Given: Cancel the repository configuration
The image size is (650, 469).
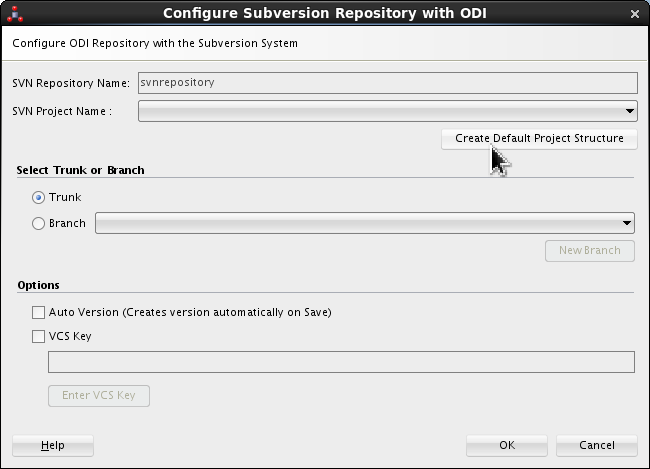Looking at the screenshot, I should point(597,445).
